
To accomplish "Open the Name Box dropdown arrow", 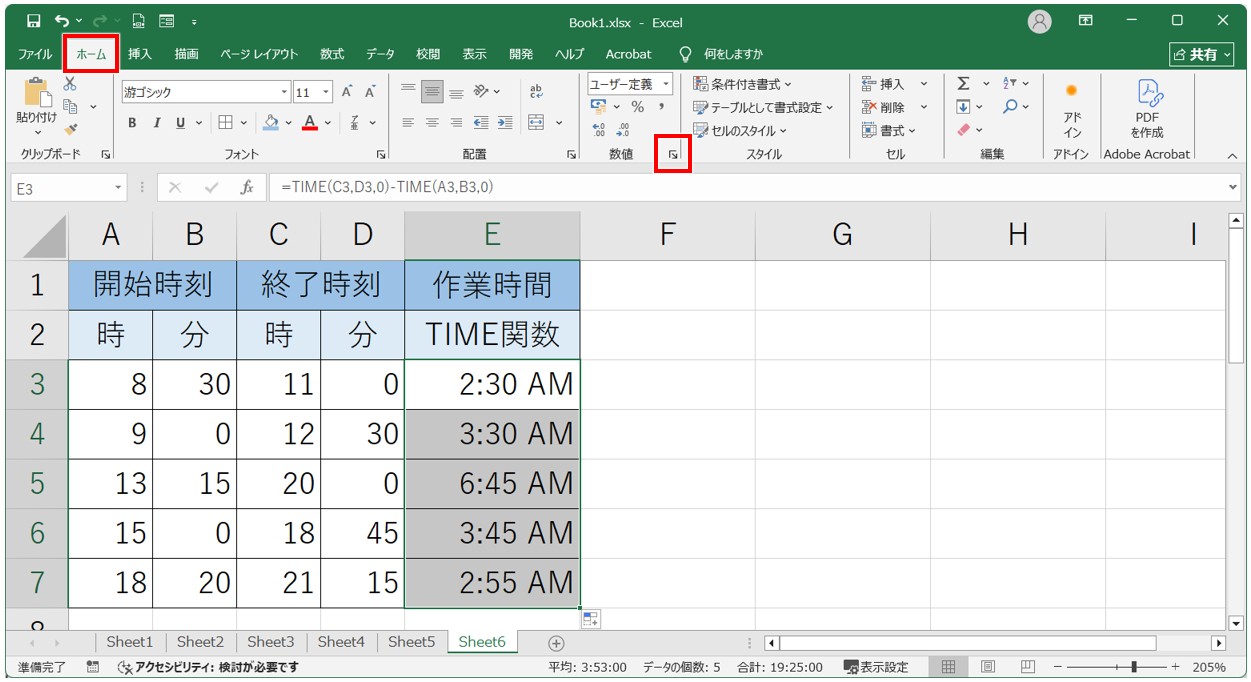I will coord(119,187).
